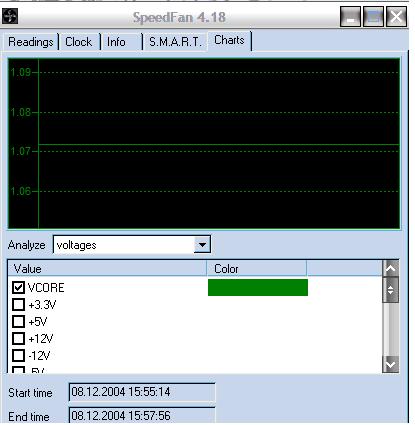The width and height of the screenshot is (415, 425).
Task: Close the SpeedFan window
Action: (x=396, y=17)
